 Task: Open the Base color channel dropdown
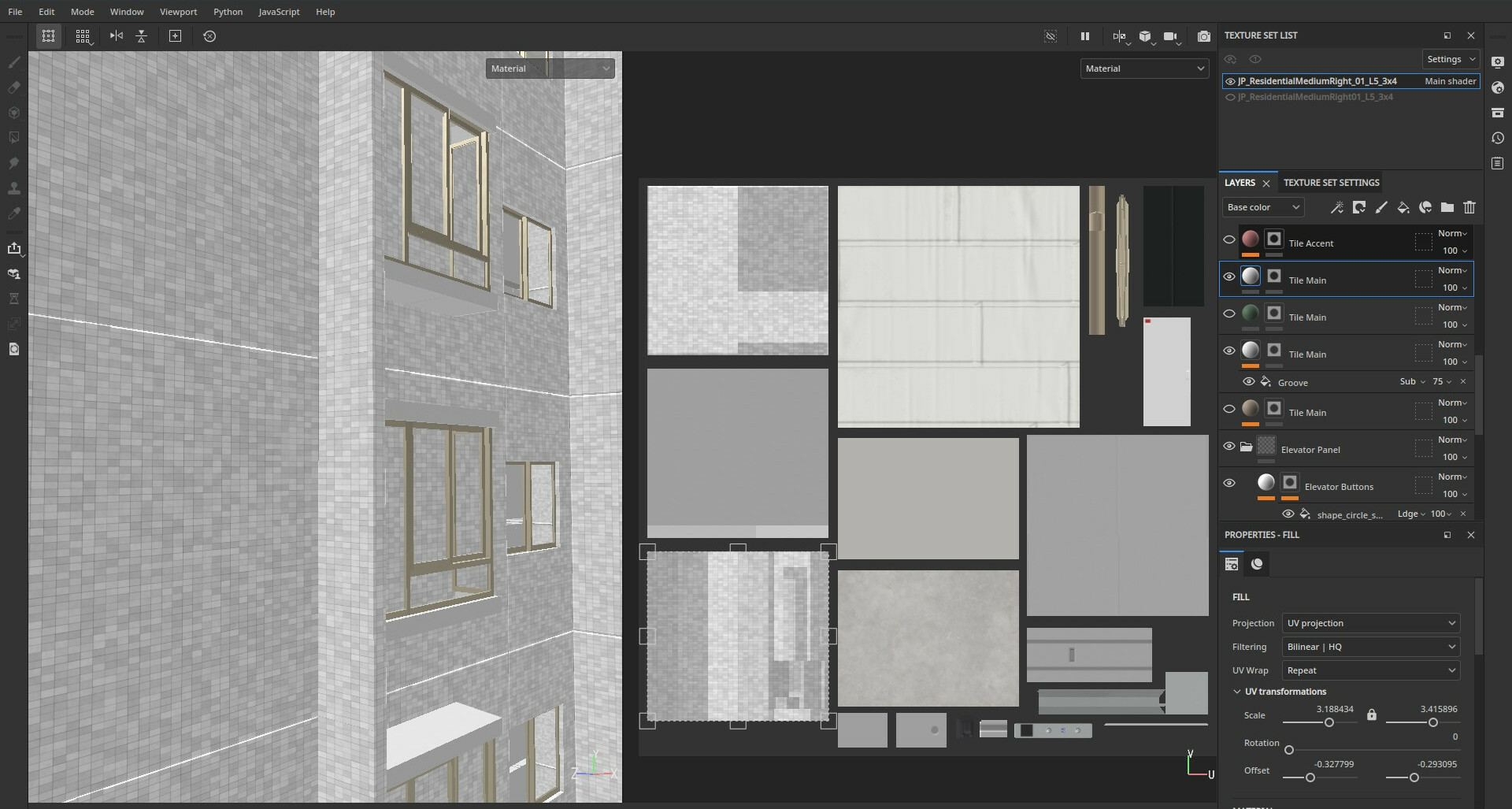[1262, 207]
